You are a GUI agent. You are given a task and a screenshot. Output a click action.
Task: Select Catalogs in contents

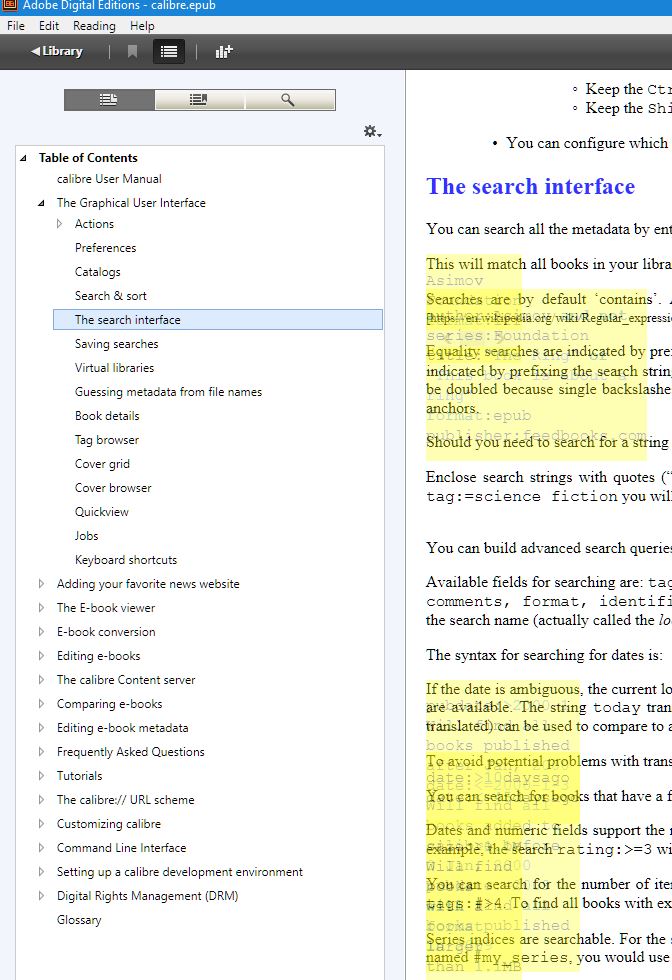click(98, 272)
